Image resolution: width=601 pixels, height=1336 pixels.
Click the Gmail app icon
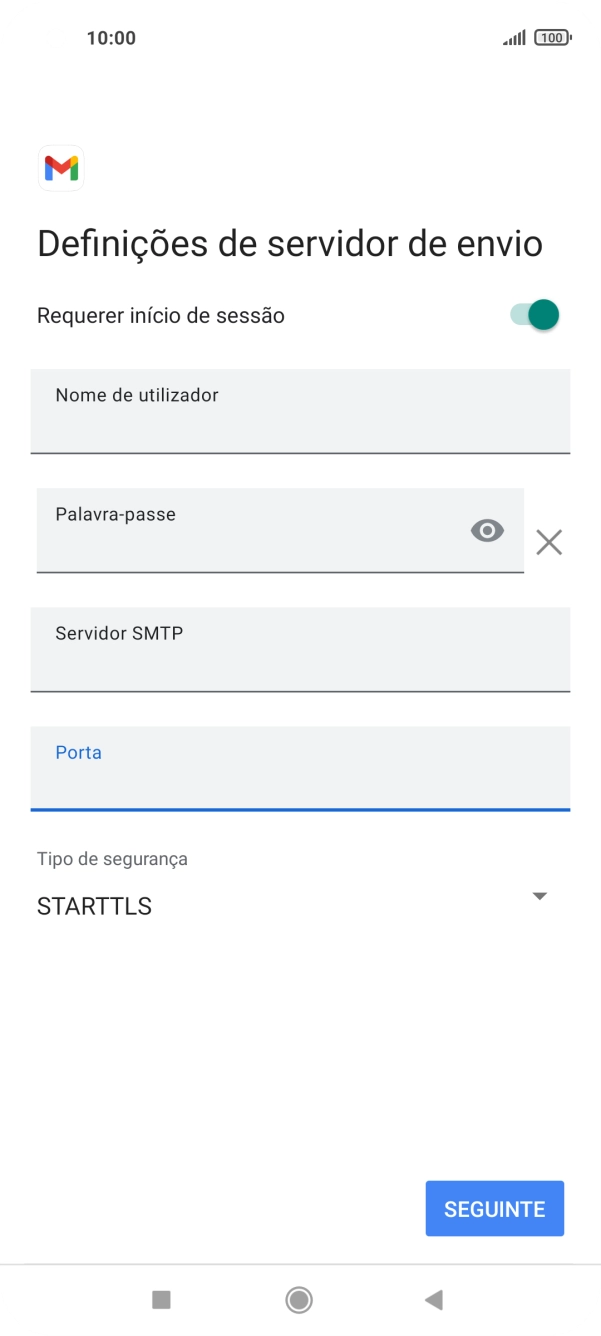(x=61, y=168)
